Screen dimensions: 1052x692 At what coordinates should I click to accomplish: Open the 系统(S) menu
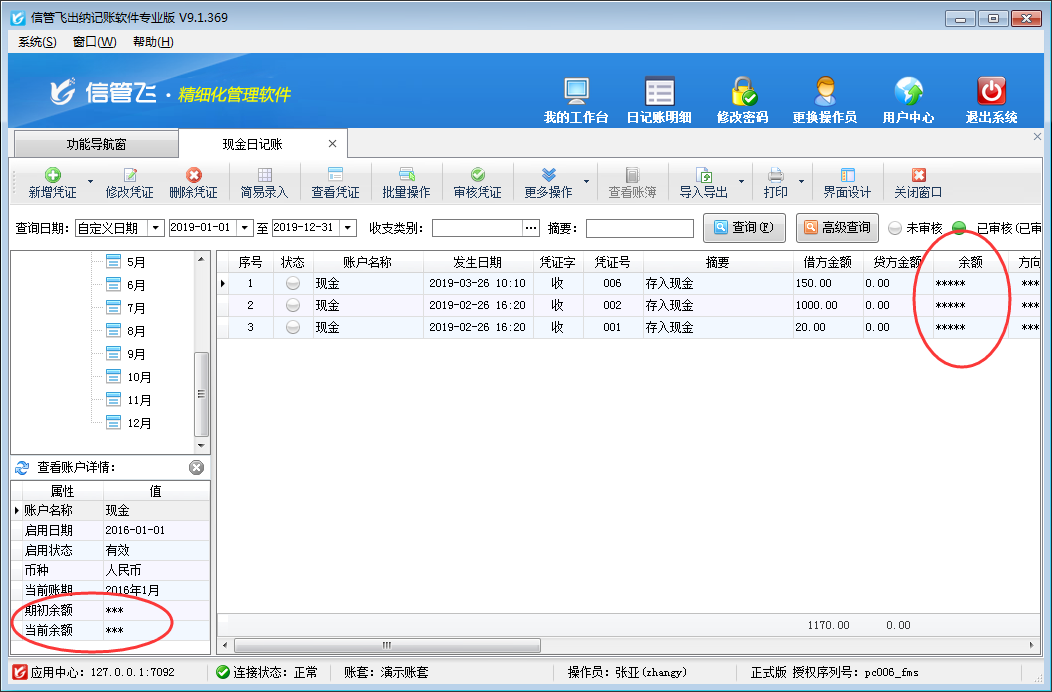37,42
